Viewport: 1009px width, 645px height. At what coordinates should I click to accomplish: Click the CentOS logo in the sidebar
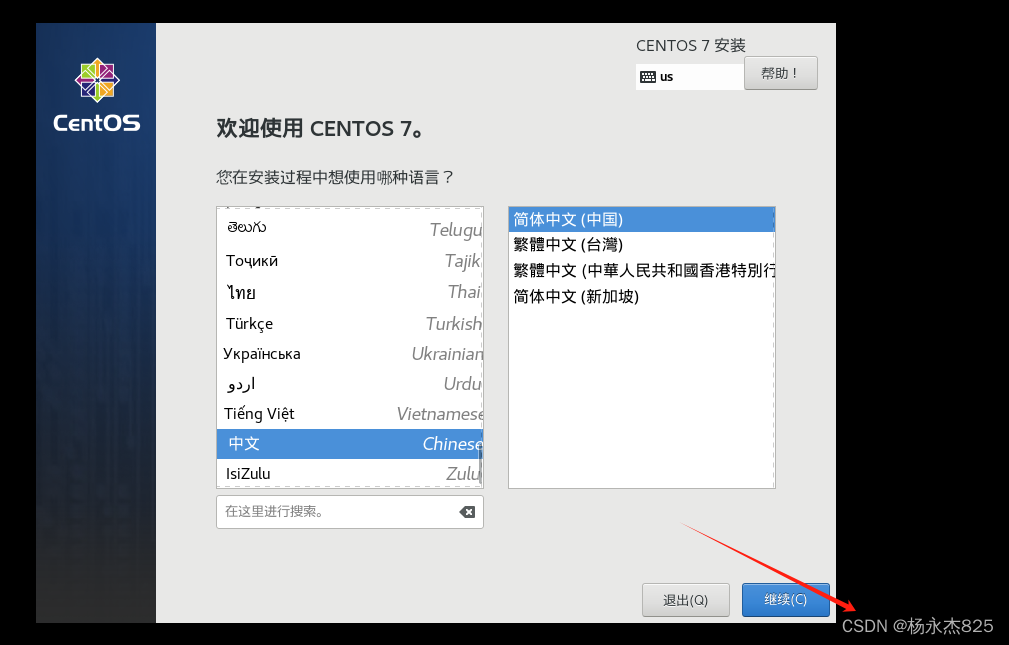[x=97, y=95]
